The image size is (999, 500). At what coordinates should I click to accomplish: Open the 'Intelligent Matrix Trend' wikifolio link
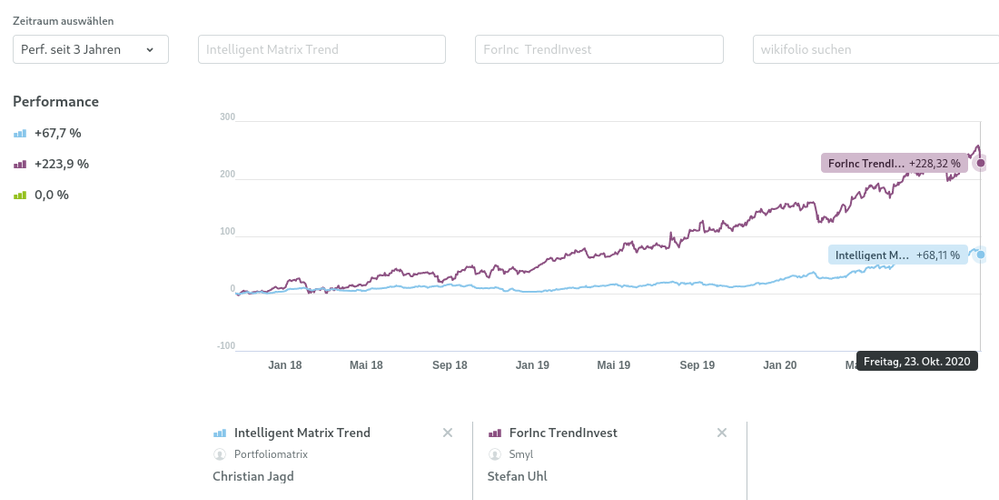coord(302,433)
